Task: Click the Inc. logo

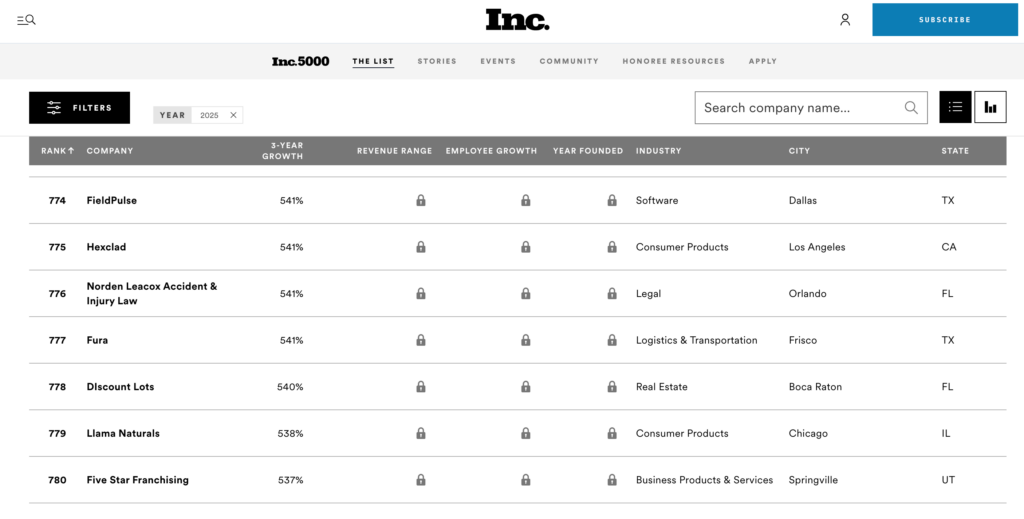Action: tap(517, 20)
